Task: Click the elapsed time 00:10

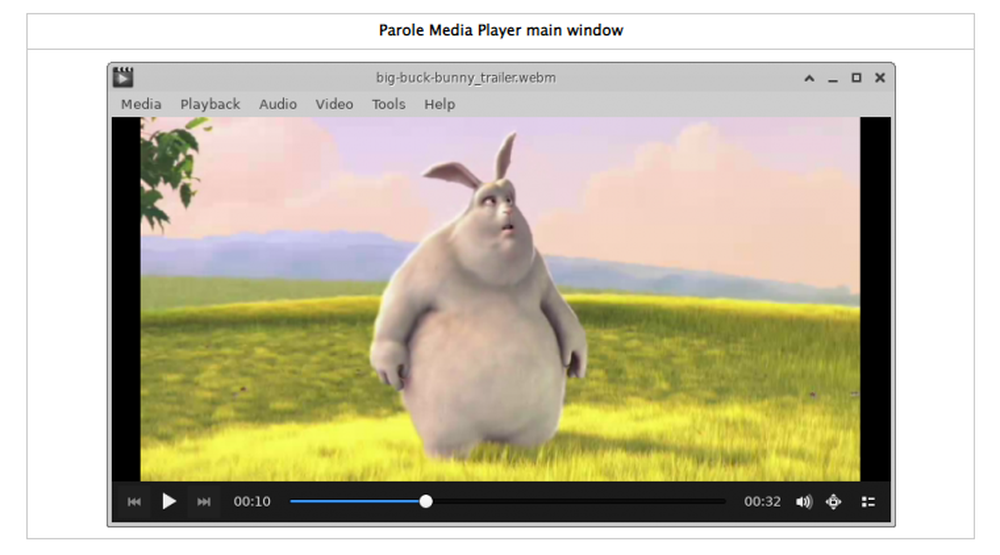Action: [252, 501]
